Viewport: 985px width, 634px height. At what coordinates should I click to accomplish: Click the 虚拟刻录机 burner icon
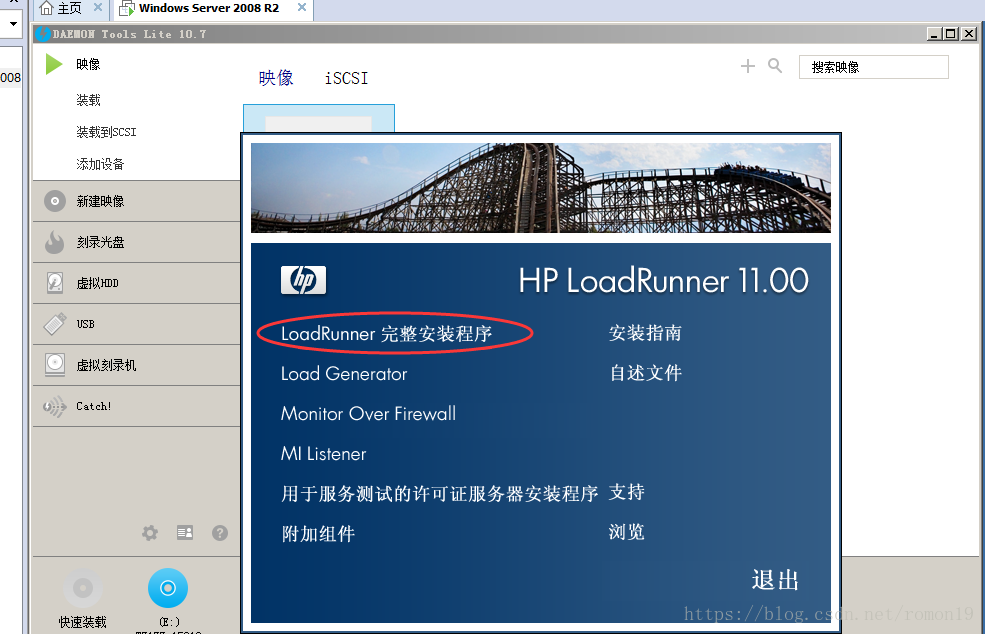[55, 364]
